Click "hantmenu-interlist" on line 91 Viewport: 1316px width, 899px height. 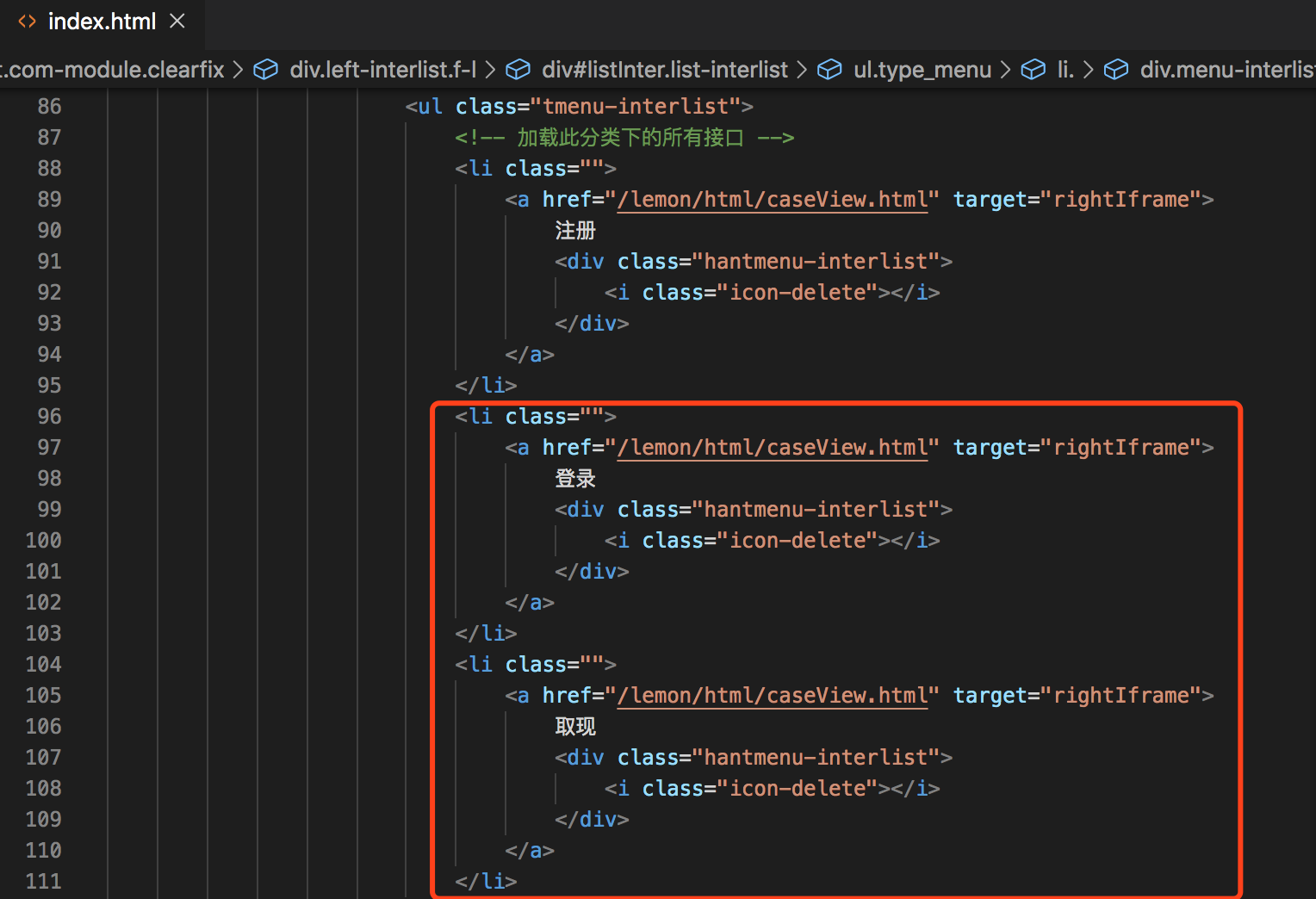(x=816, y=262)
